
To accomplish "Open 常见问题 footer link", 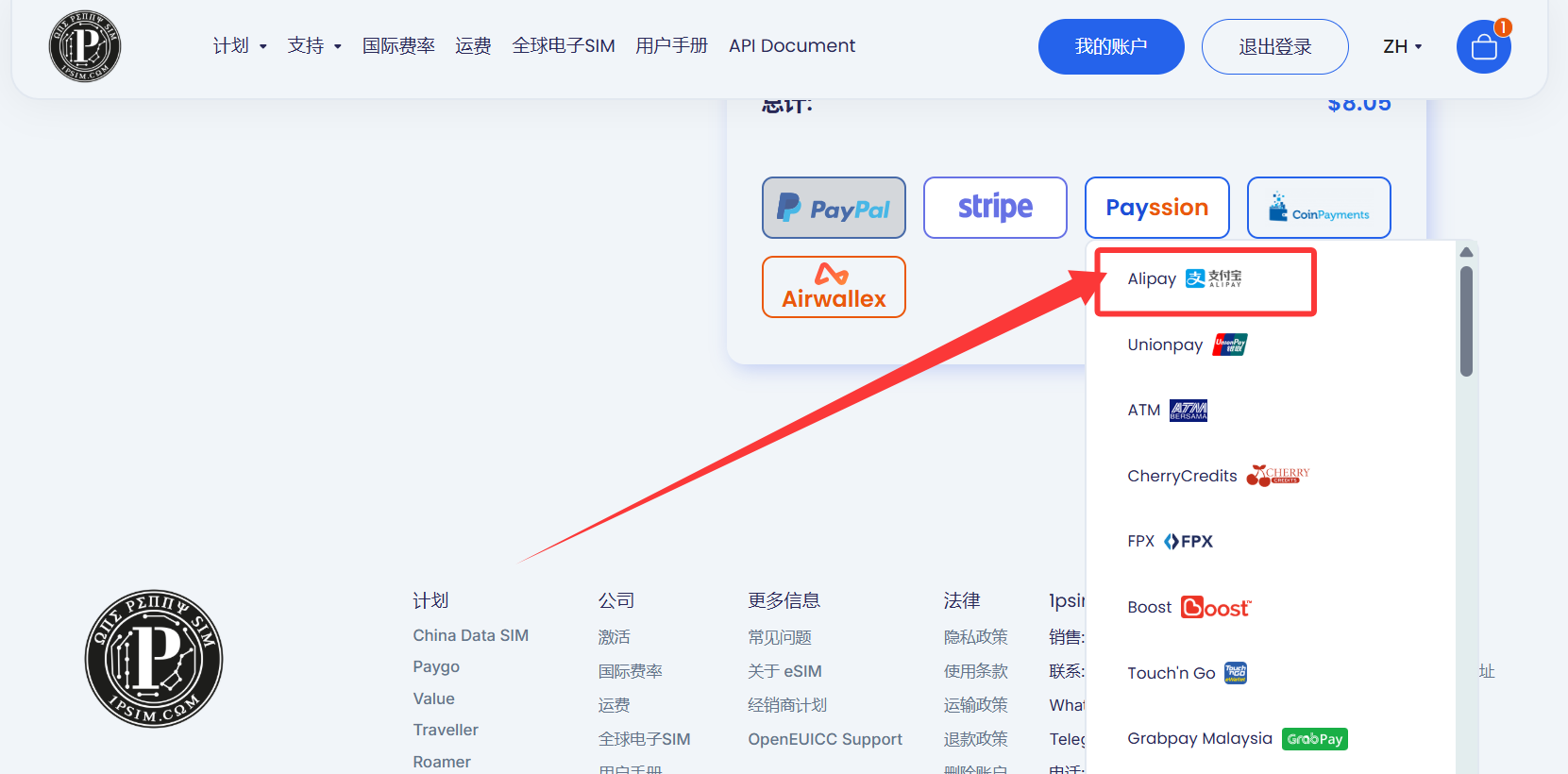I will click(780, 637).
